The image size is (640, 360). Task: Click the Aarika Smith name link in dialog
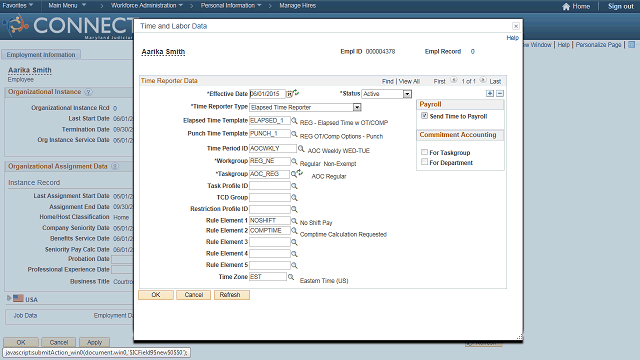(x=163, y=52)
